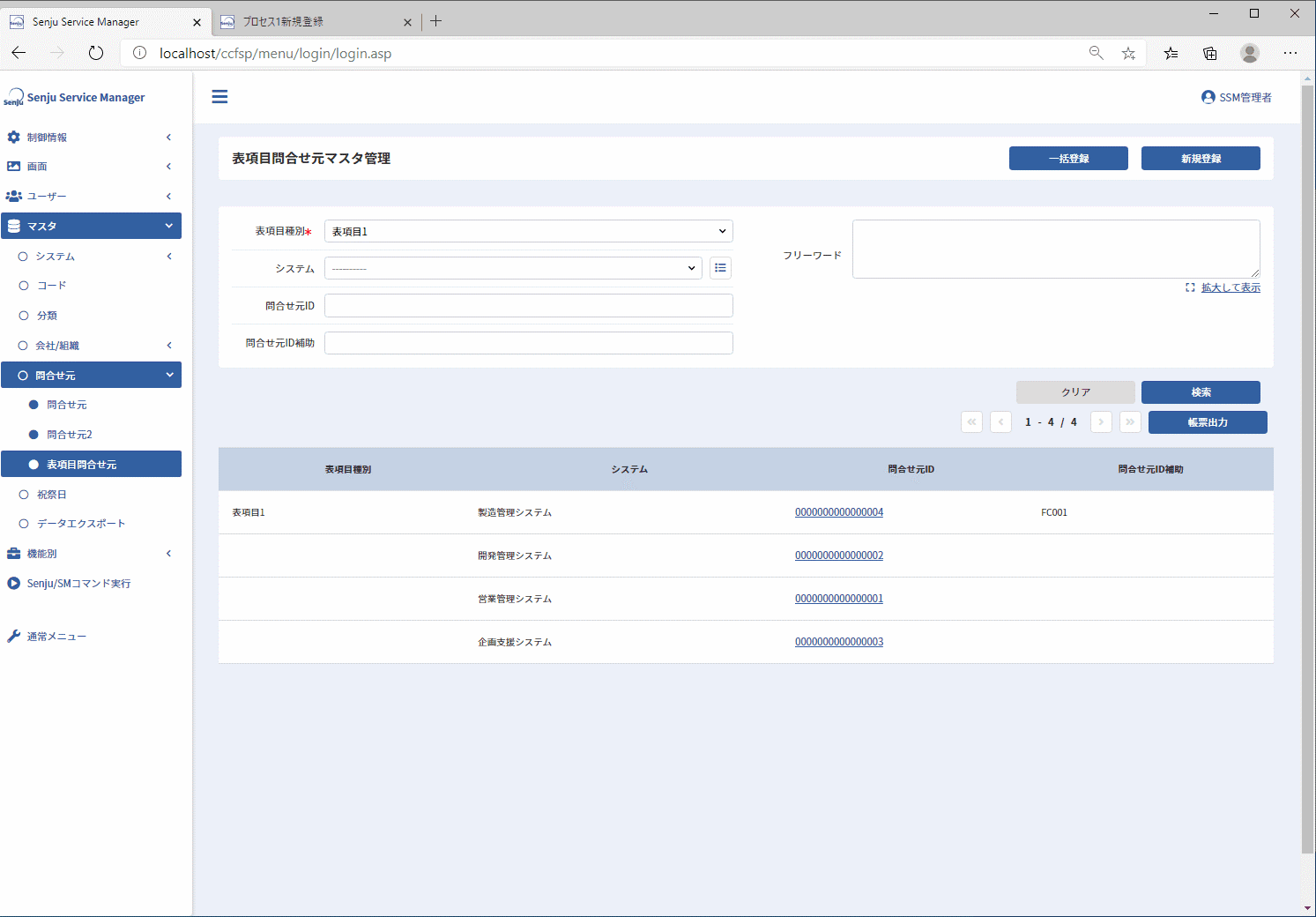Go to last page of results
Image resolution: width=1316 pixels, height=917 pixels.
tap(1130, 422)
